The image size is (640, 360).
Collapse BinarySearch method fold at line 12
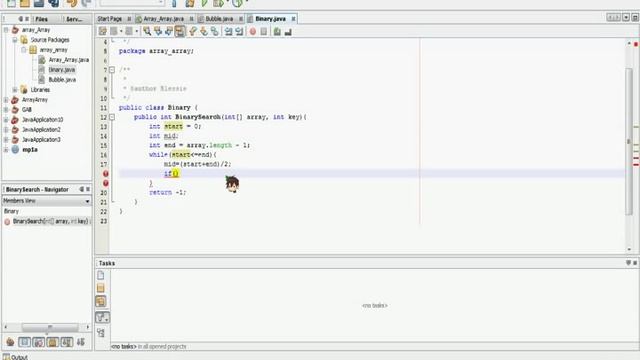coord(112,117)
